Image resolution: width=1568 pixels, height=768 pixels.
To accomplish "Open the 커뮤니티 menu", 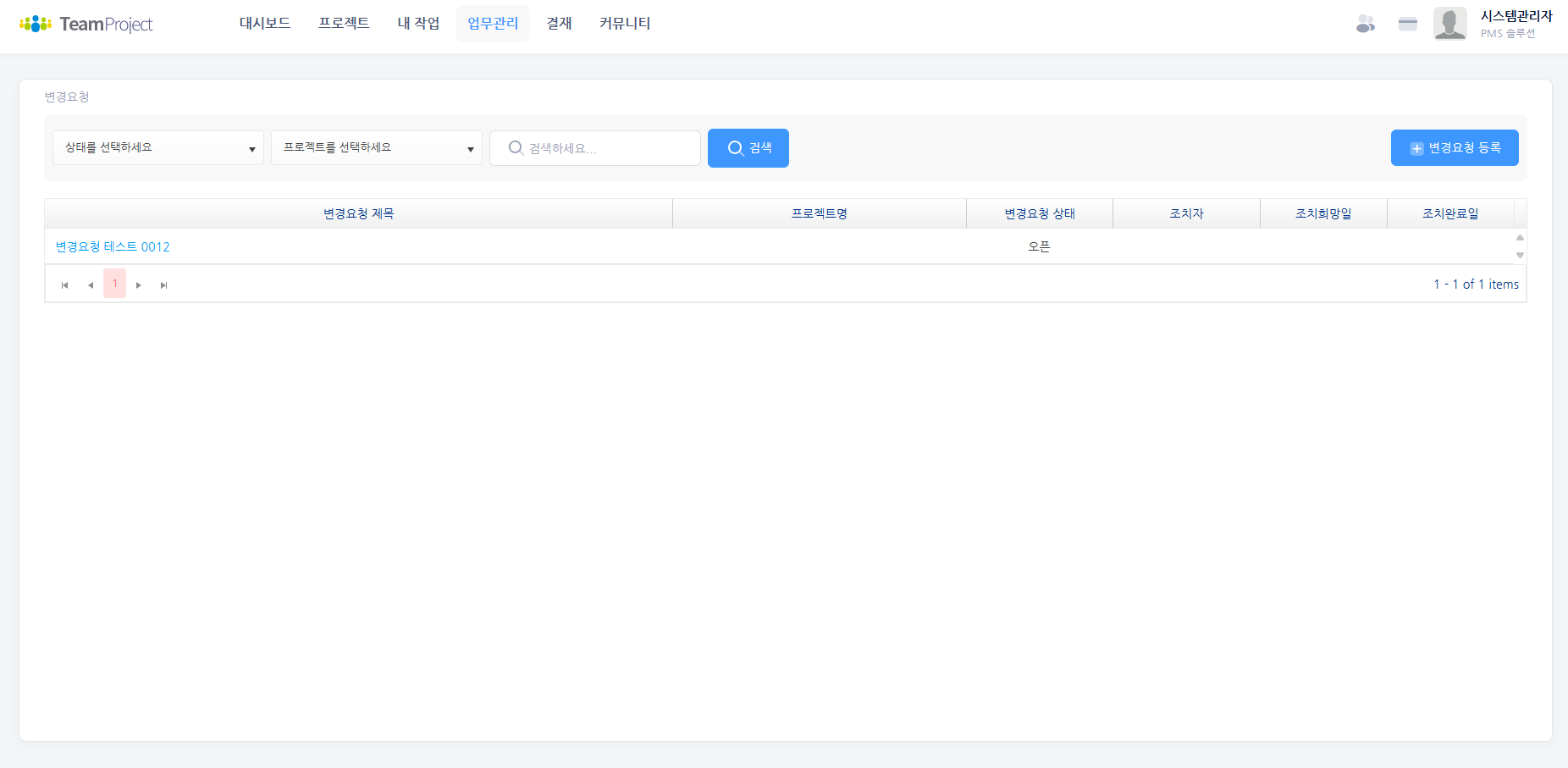I will pyautogui.click(x=625, y=24).
